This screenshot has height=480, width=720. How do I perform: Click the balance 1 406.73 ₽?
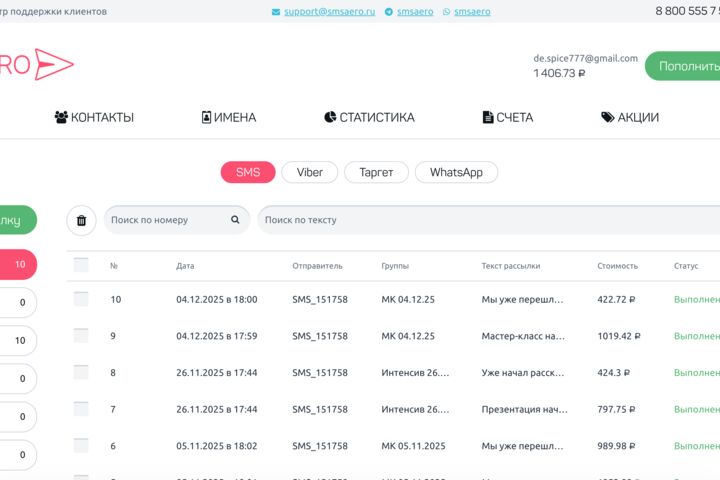pyautogui.click(x=559, y=73)
